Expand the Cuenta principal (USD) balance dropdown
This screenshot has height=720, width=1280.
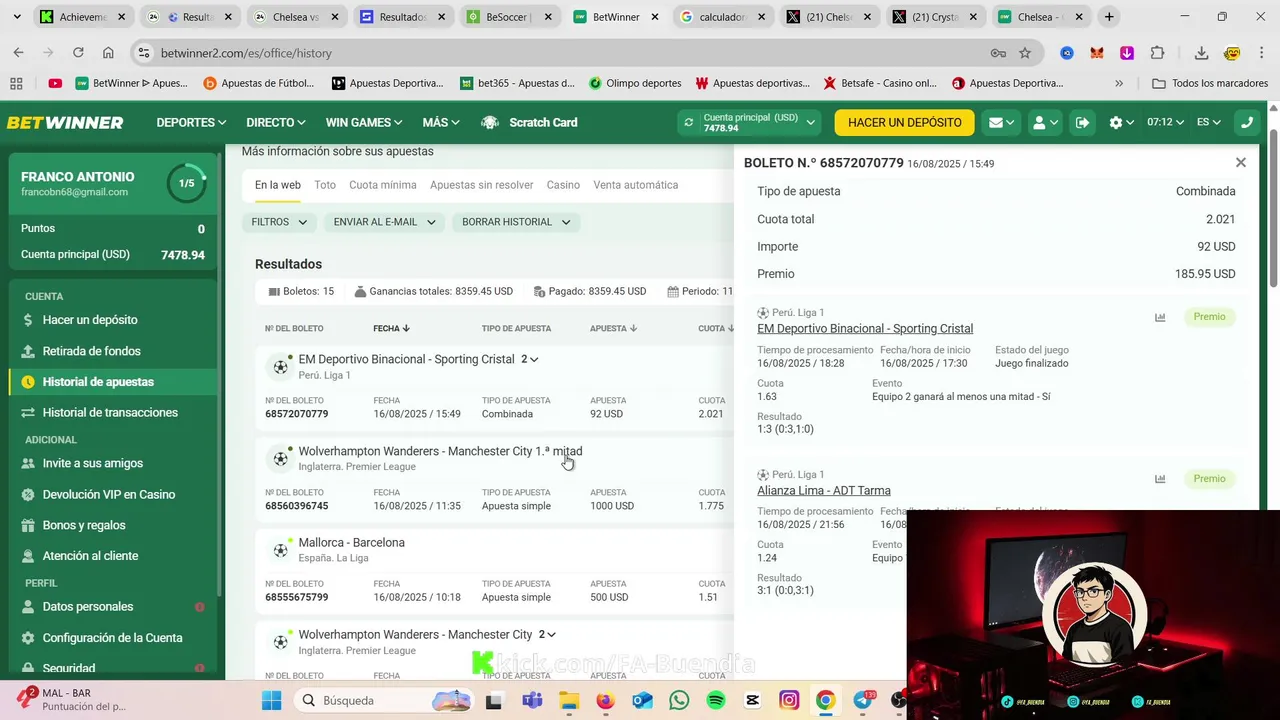pyautogui.click(x=811, y=122)
